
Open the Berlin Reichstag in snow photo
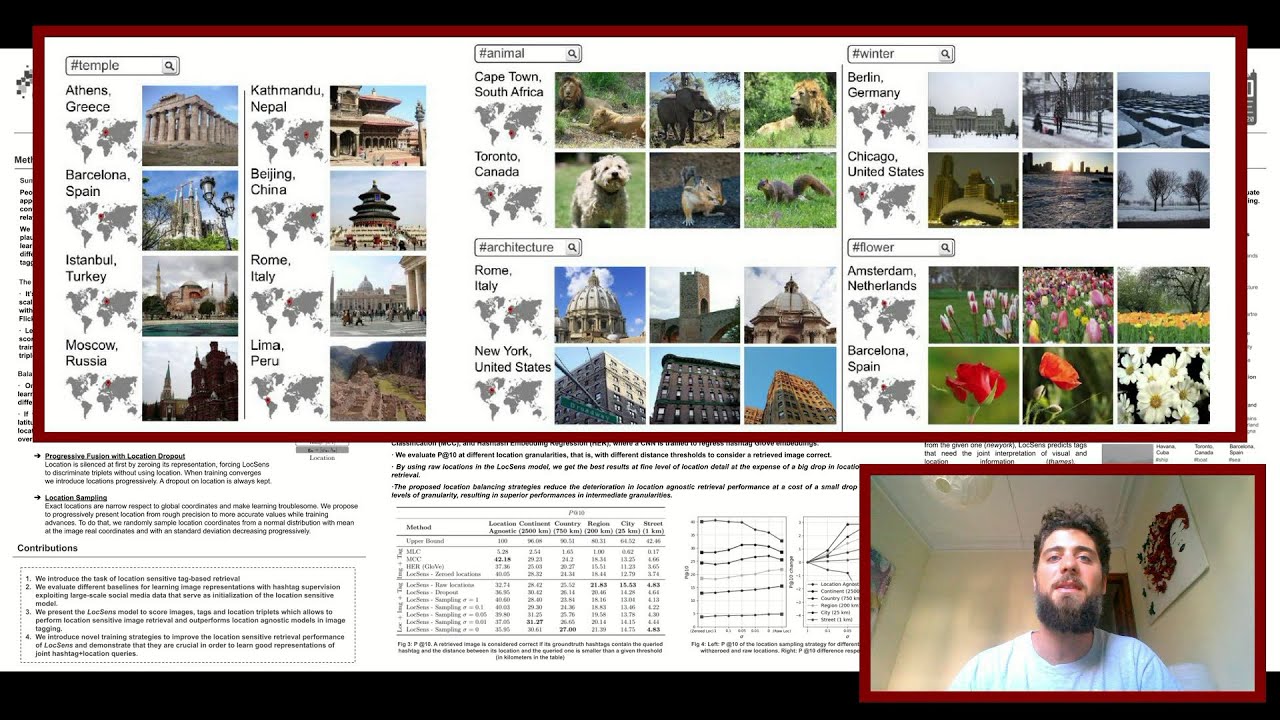pos(973,110)
